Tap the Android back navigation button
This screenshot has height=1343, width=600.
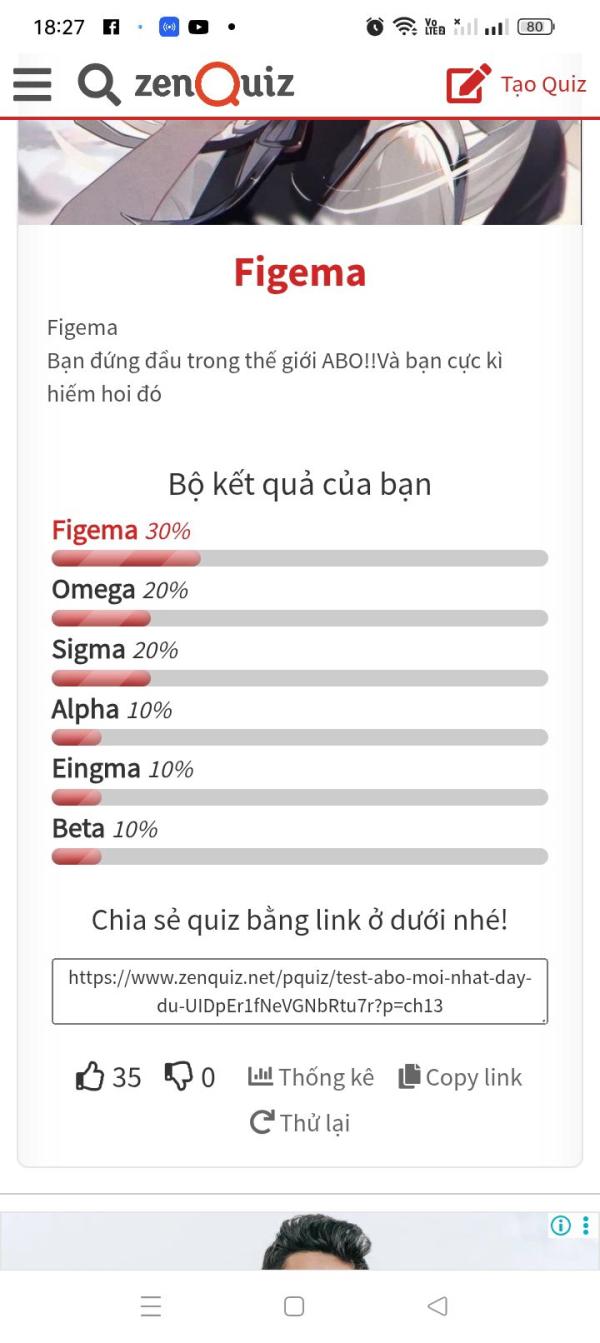437,1306
